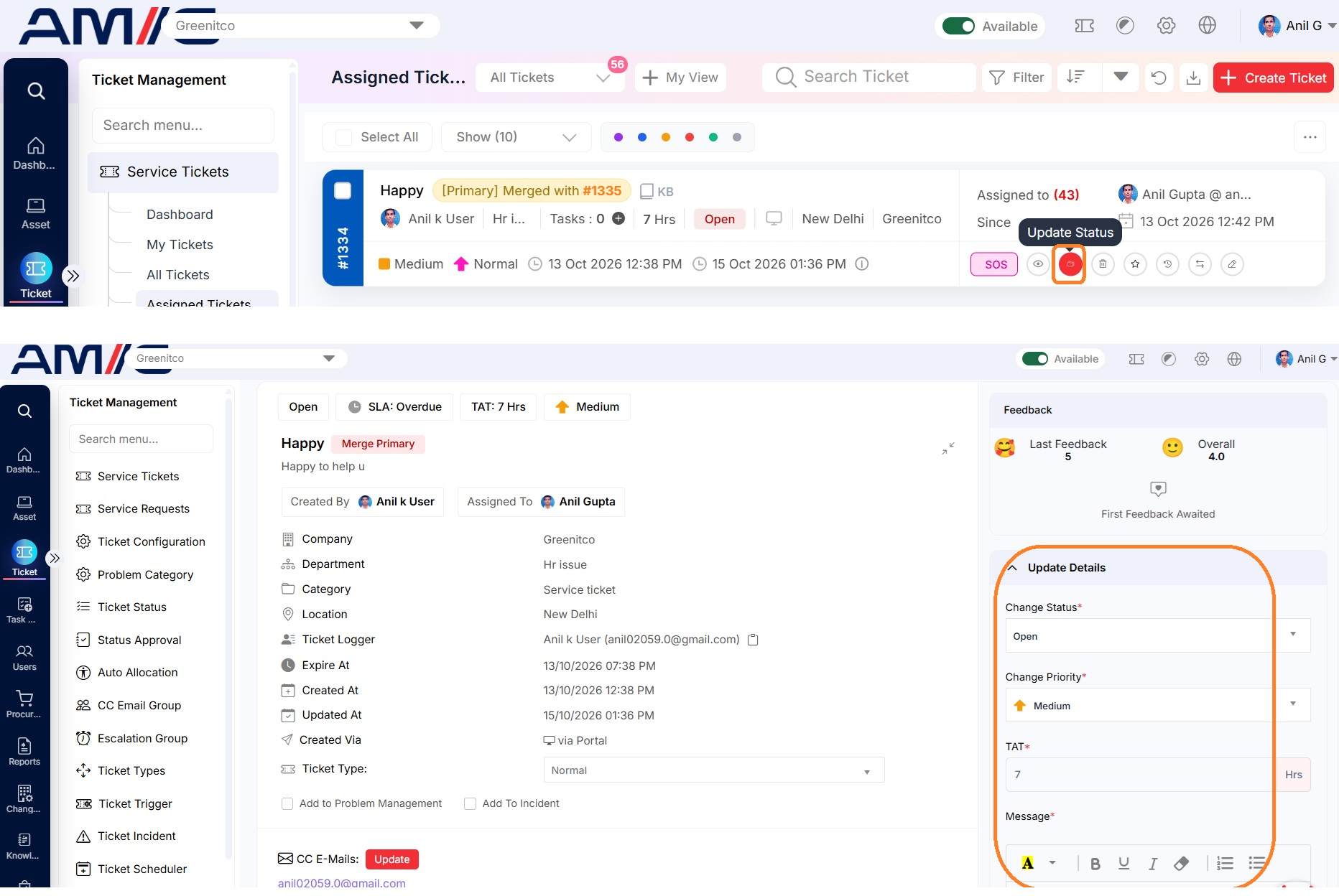The width and height of the screenshot is (1339, 896).
Task: Copy Ticket Logger email with the clipboard icon
Action: click(x=753, y=640)
